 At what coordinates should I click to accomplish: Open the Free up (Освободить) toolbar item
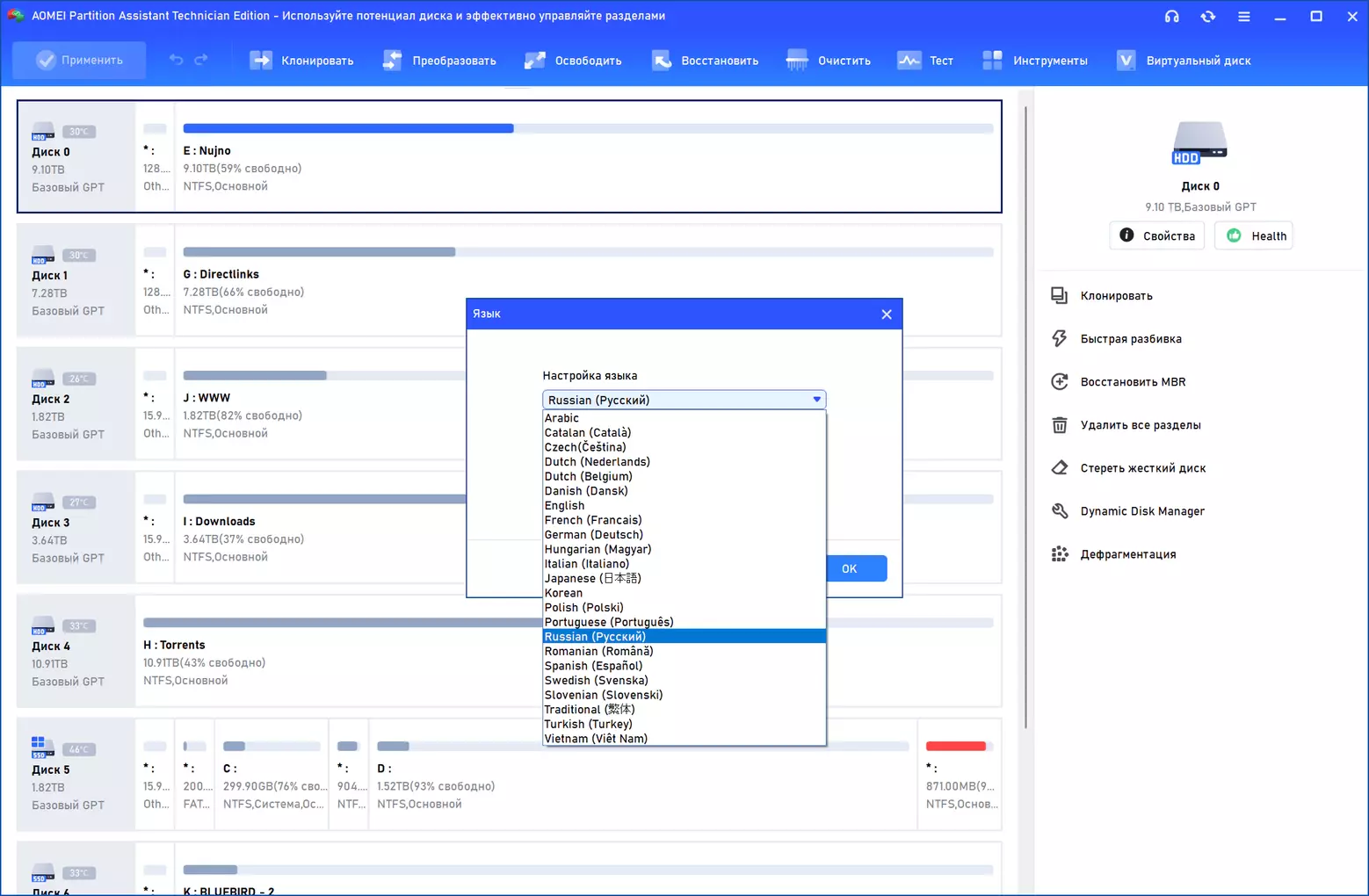click(x=573, y=61)
